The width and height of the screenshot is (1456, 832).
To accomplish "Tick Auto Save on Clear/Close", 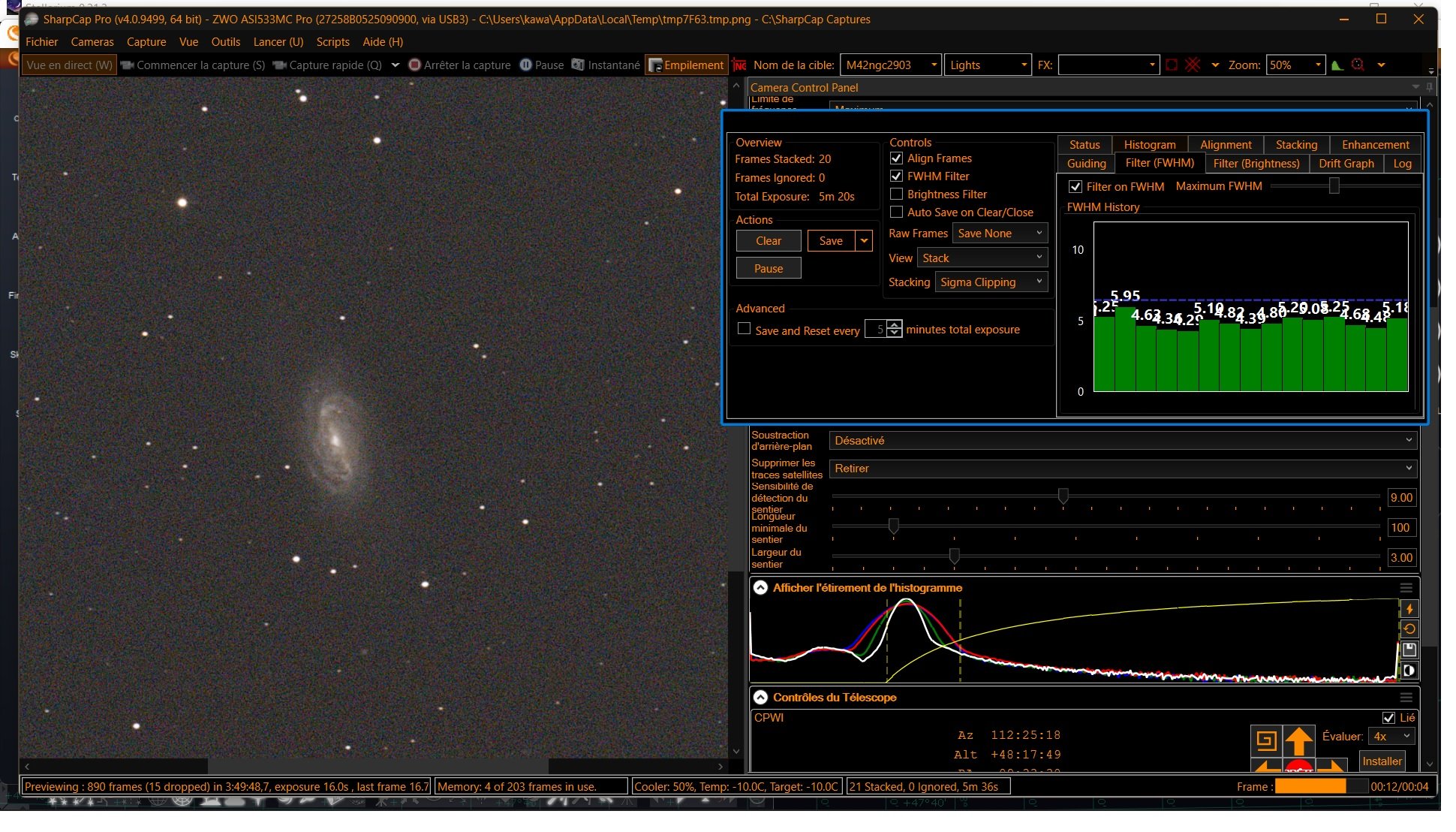I will pos(896,212).
